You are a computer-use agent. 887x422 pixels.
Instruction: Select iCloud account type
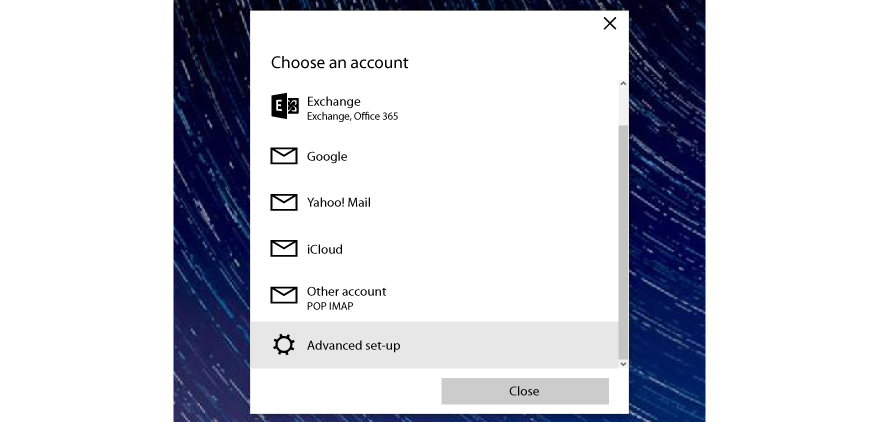[x=434, y=249]
